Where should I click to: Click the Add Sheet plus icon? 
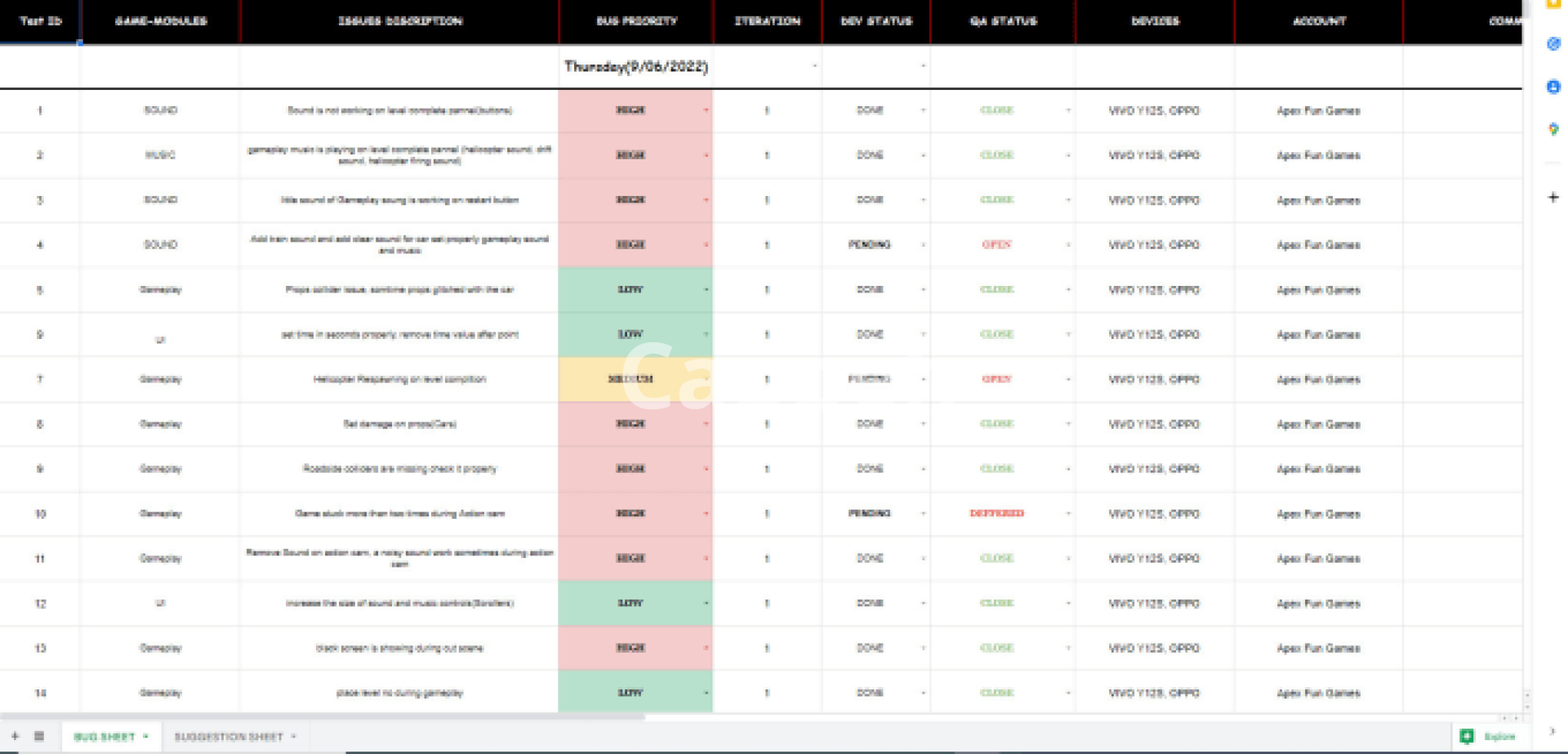[x=15, y=736]
